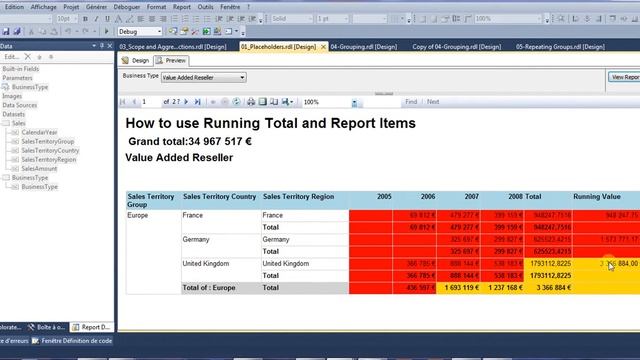640x360 pixels.
Task: Open Fenêtre Définition de code panel
Action: 72,341
